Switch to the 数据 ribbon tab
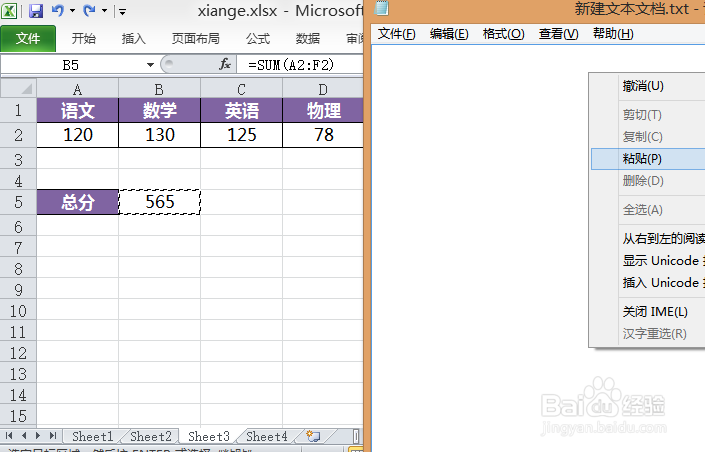 (308, 39)
